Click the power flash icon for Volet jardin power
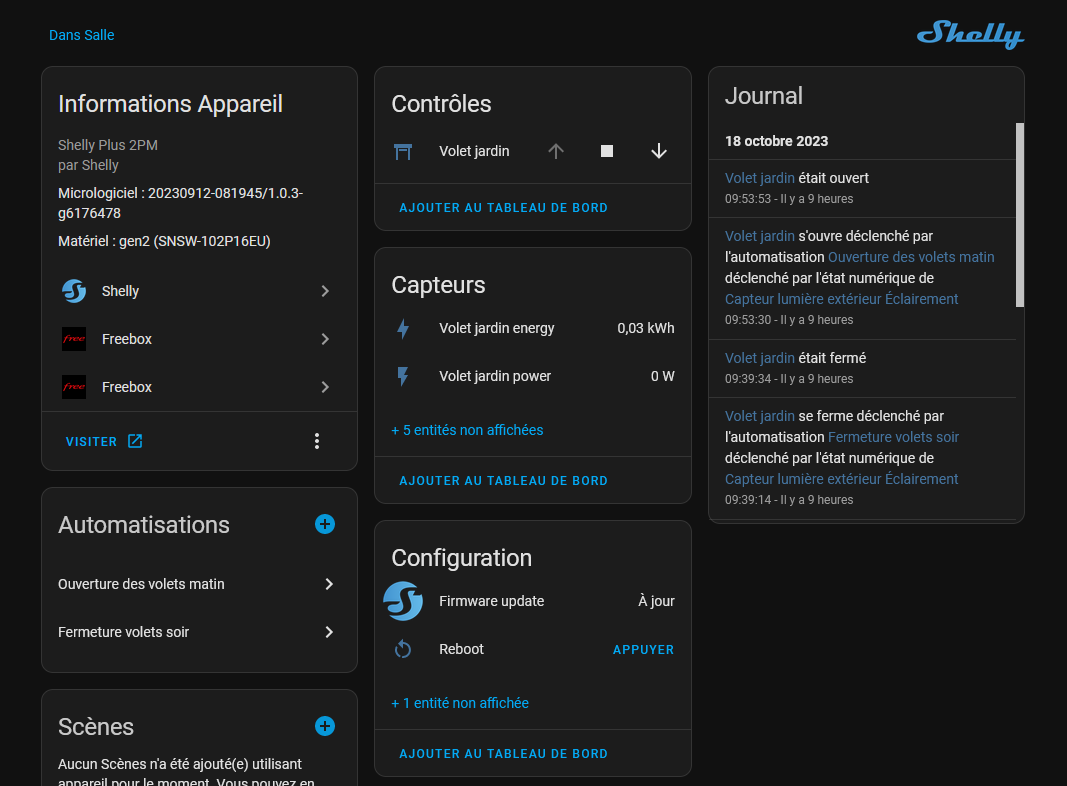 pyautogui.click(x=403, y=376)
